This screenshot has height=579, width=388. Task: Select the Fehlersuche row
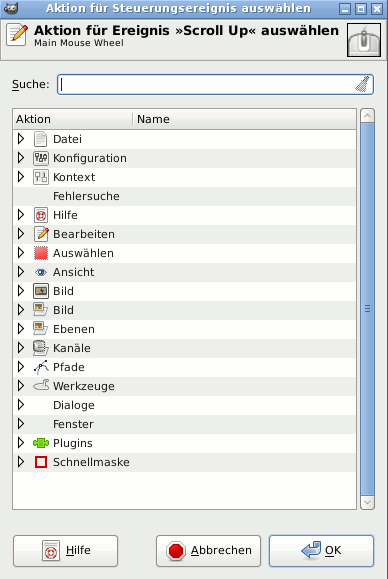tap(185, 196)
